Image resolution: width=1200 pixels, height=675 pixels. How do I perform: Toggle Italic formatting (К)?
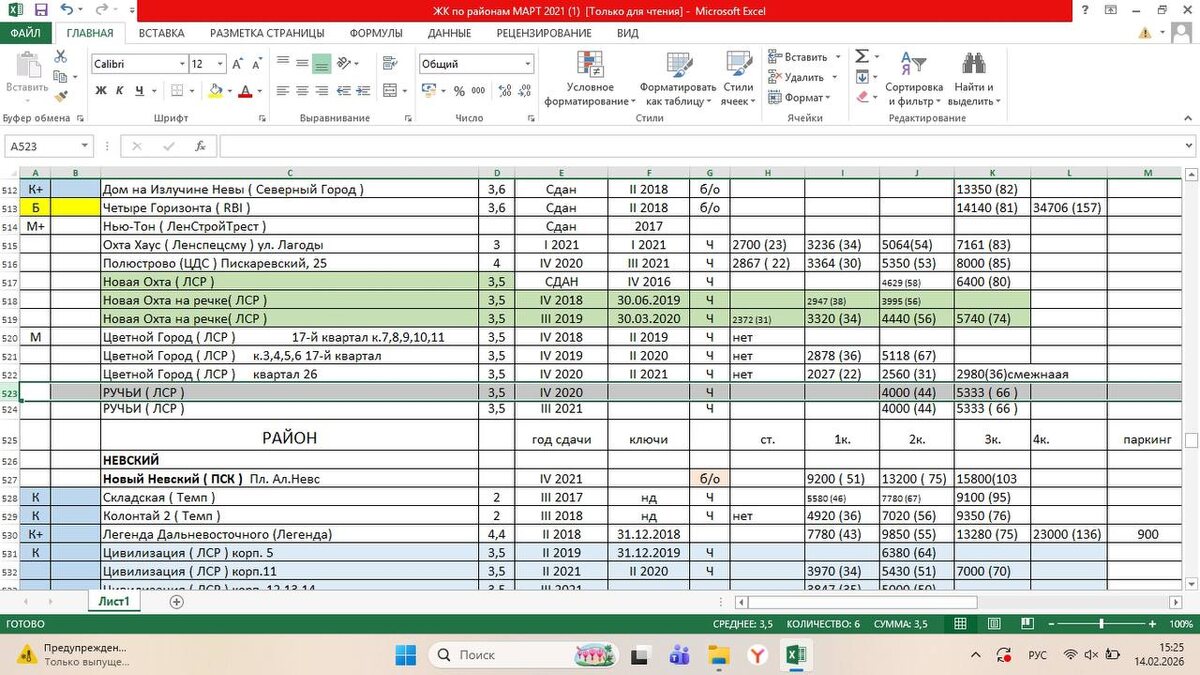119,91
